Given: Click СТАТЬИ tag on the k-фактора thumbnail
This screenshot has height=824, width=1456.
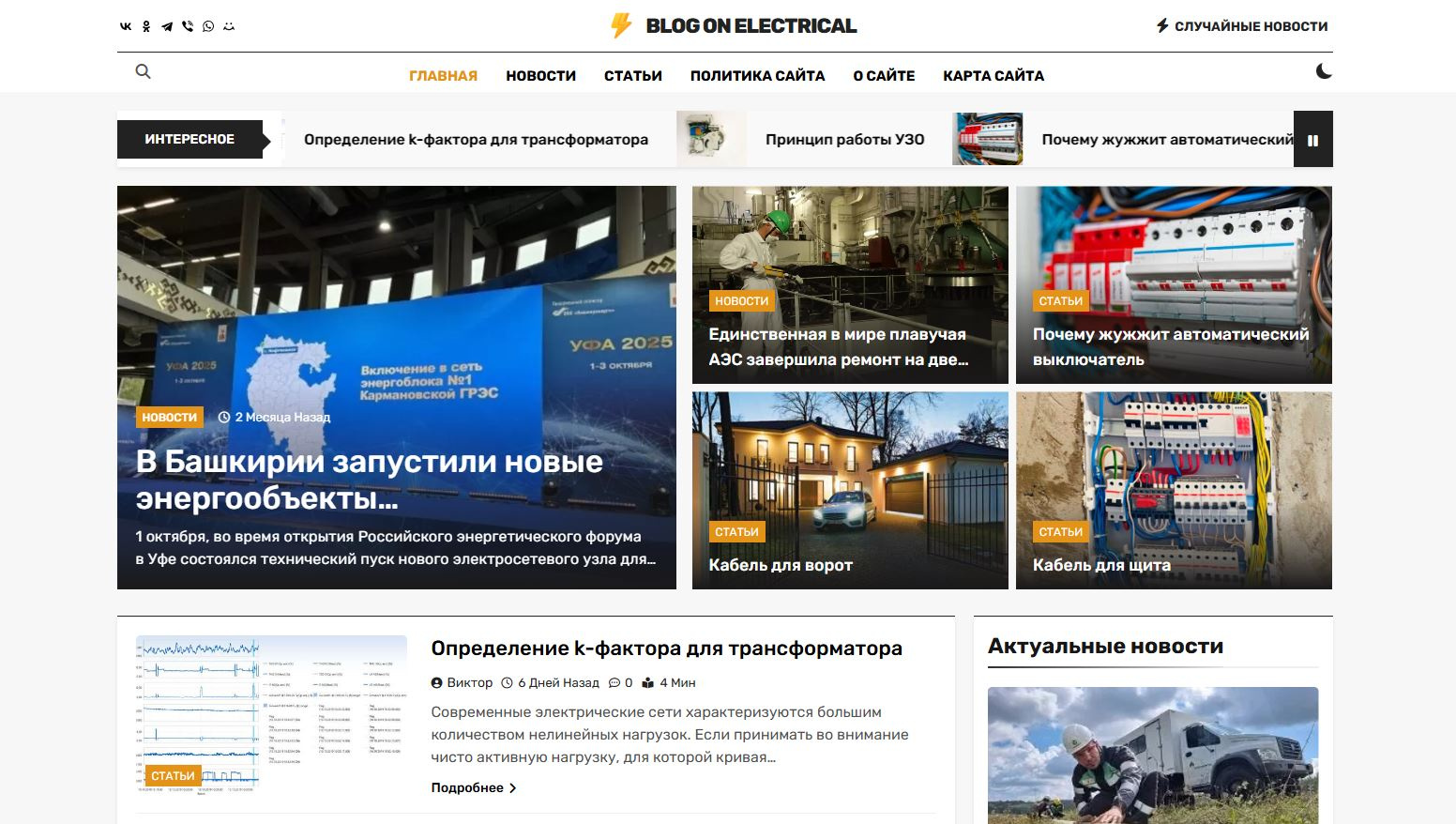Looking at the screenshot, I should tap(173, 776).
